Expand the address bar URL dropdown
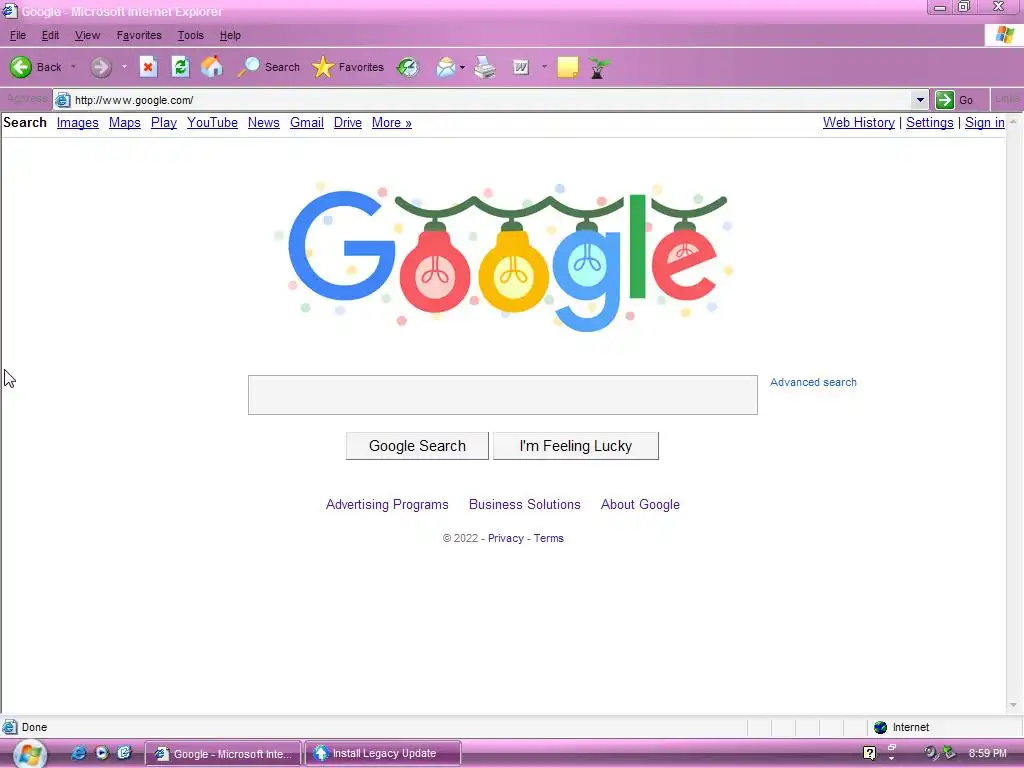 [920, 100]
